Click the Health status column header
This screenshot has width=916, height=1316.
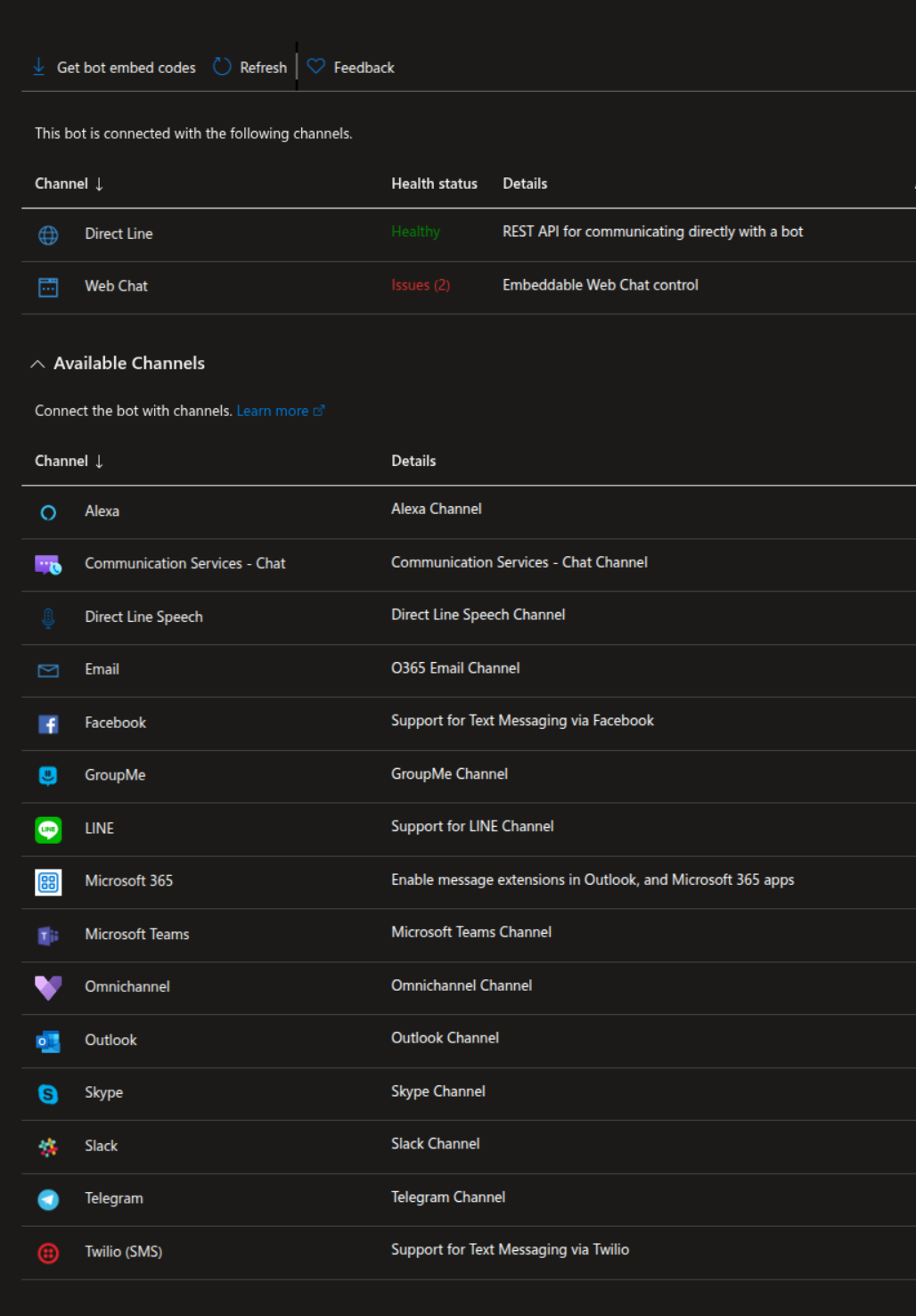[x=434, y=184]
